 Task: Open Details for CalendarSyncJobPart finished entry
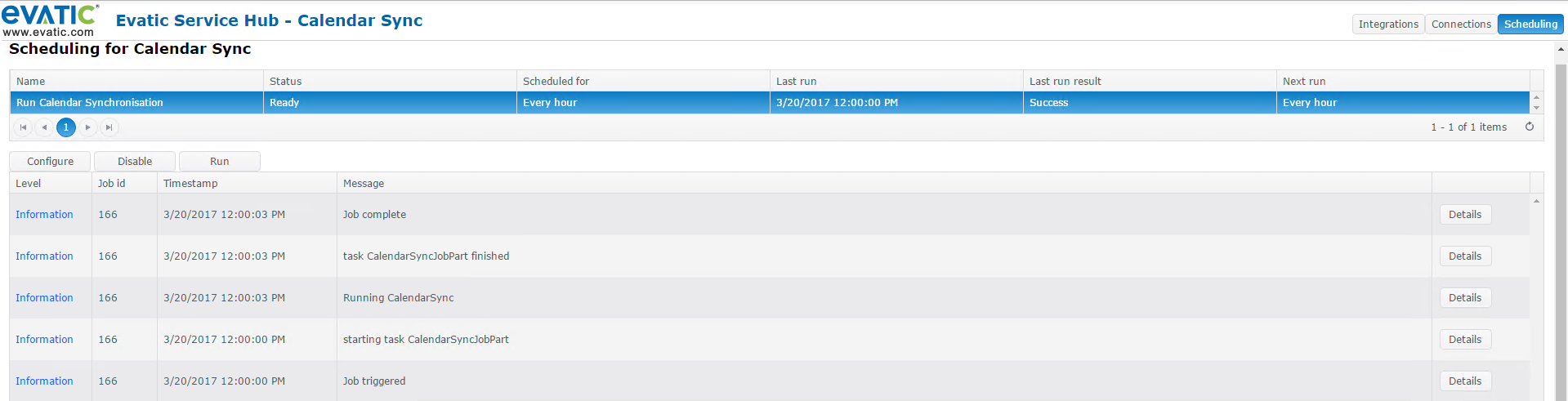coord(1465,256)
